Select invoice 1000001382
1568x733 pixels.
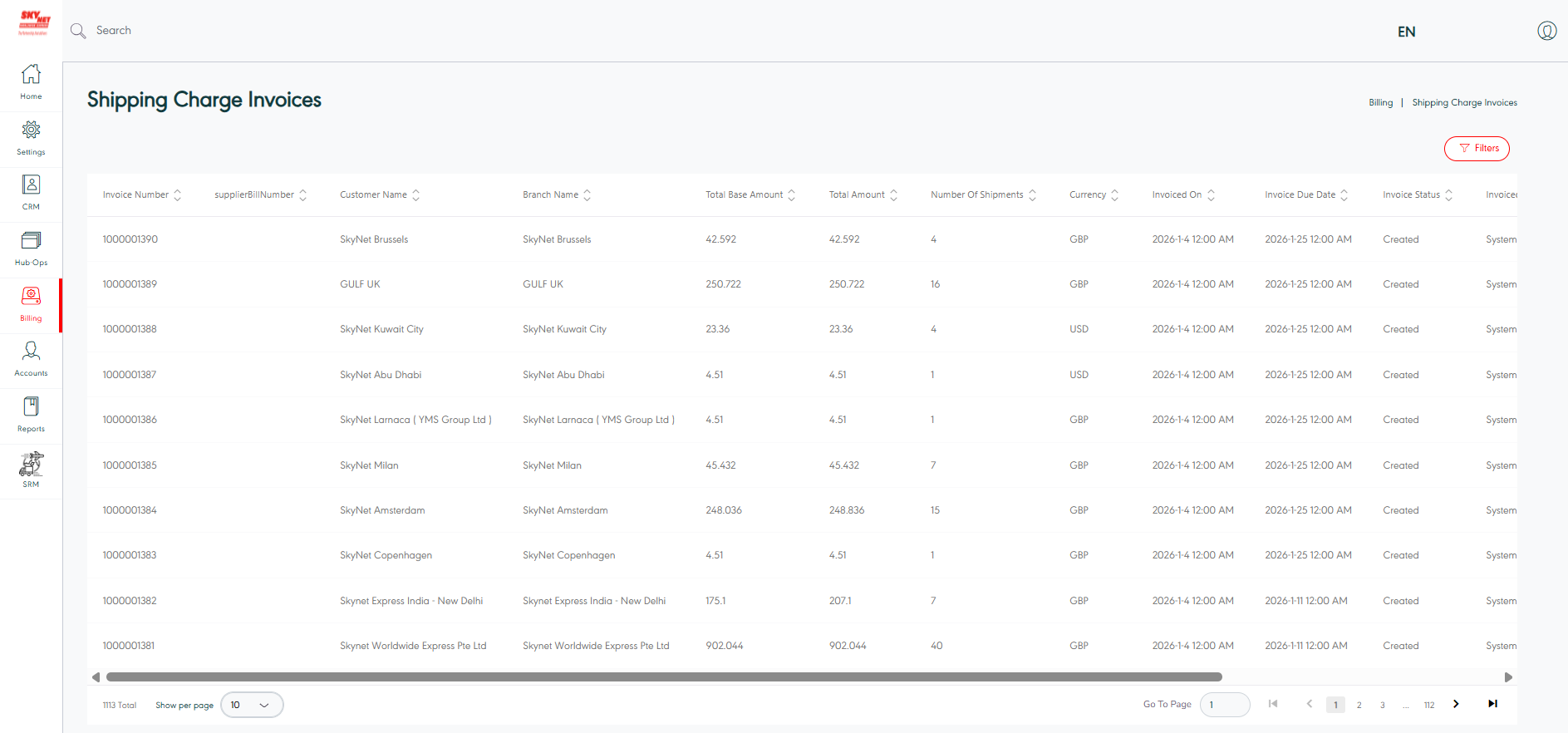pyautogui.click(x=130, y=601)
